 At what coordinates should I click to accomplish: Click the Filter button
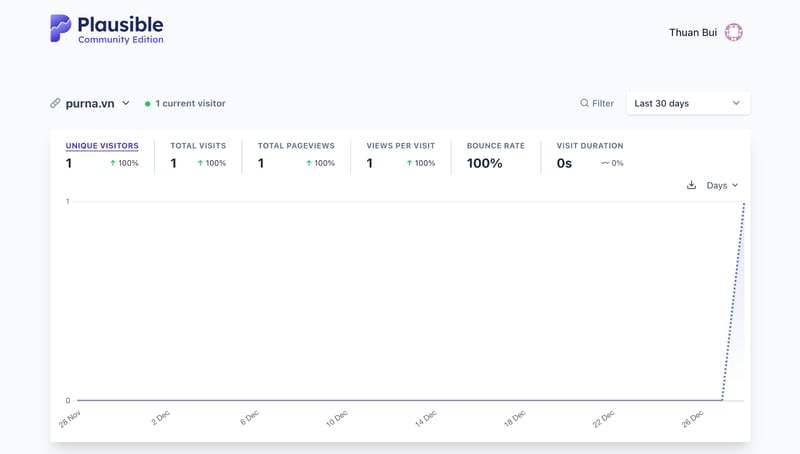point(597,103)
